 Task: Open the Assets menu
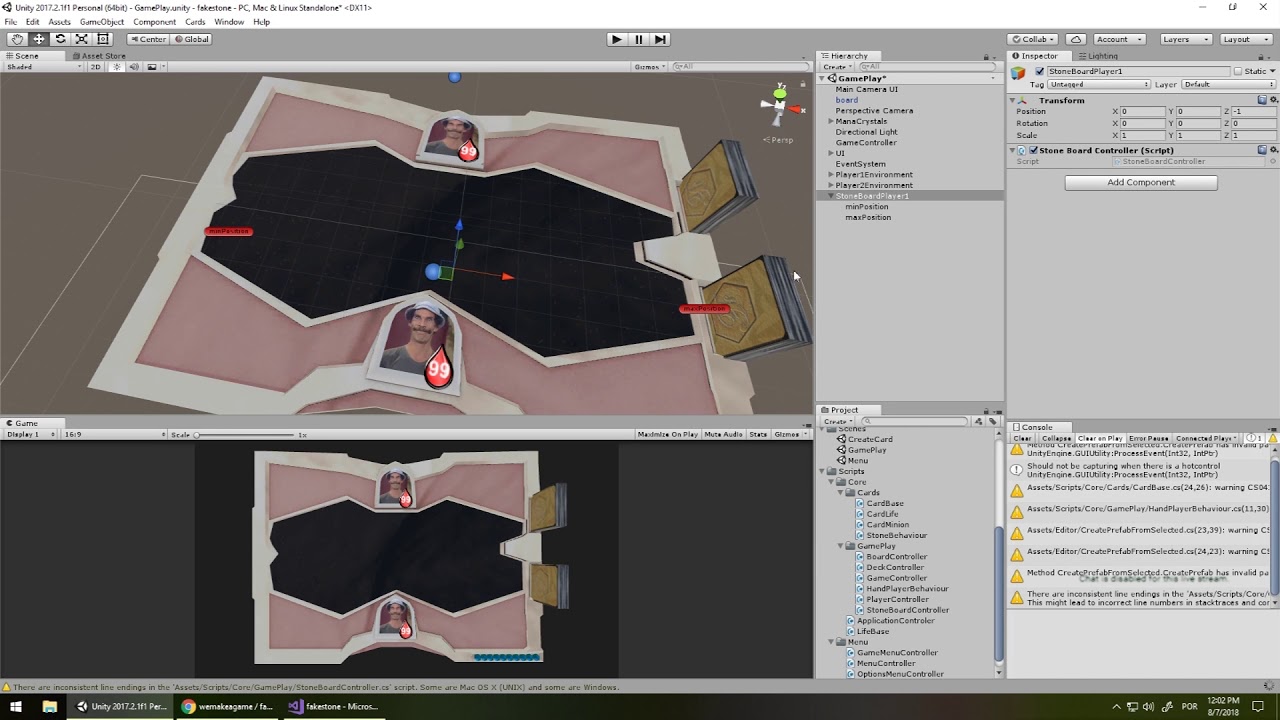pyautogui.click(x=59, y=21)
